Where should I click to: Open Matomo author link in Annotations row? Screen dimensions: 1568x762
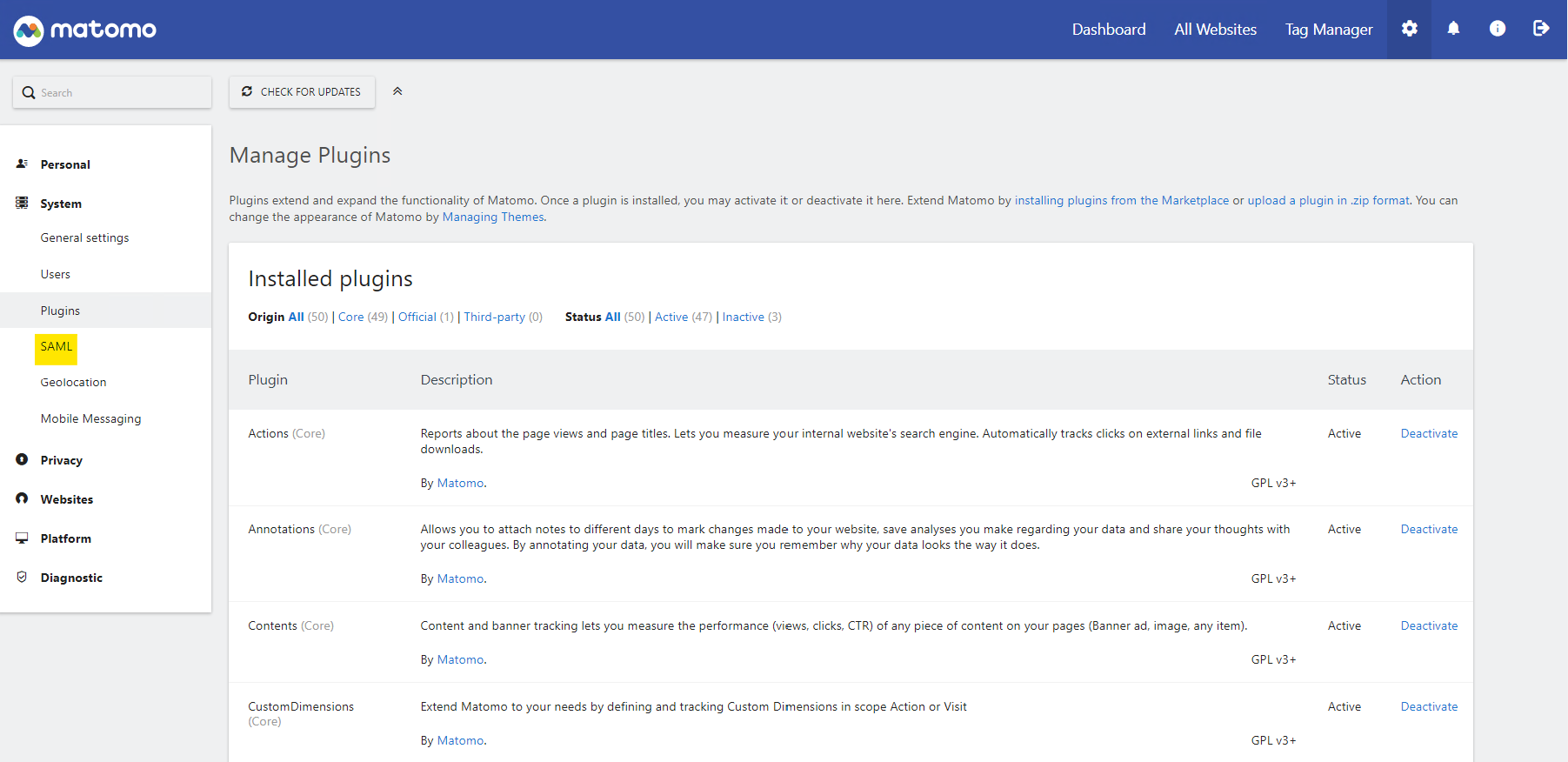tap(460, 578)
